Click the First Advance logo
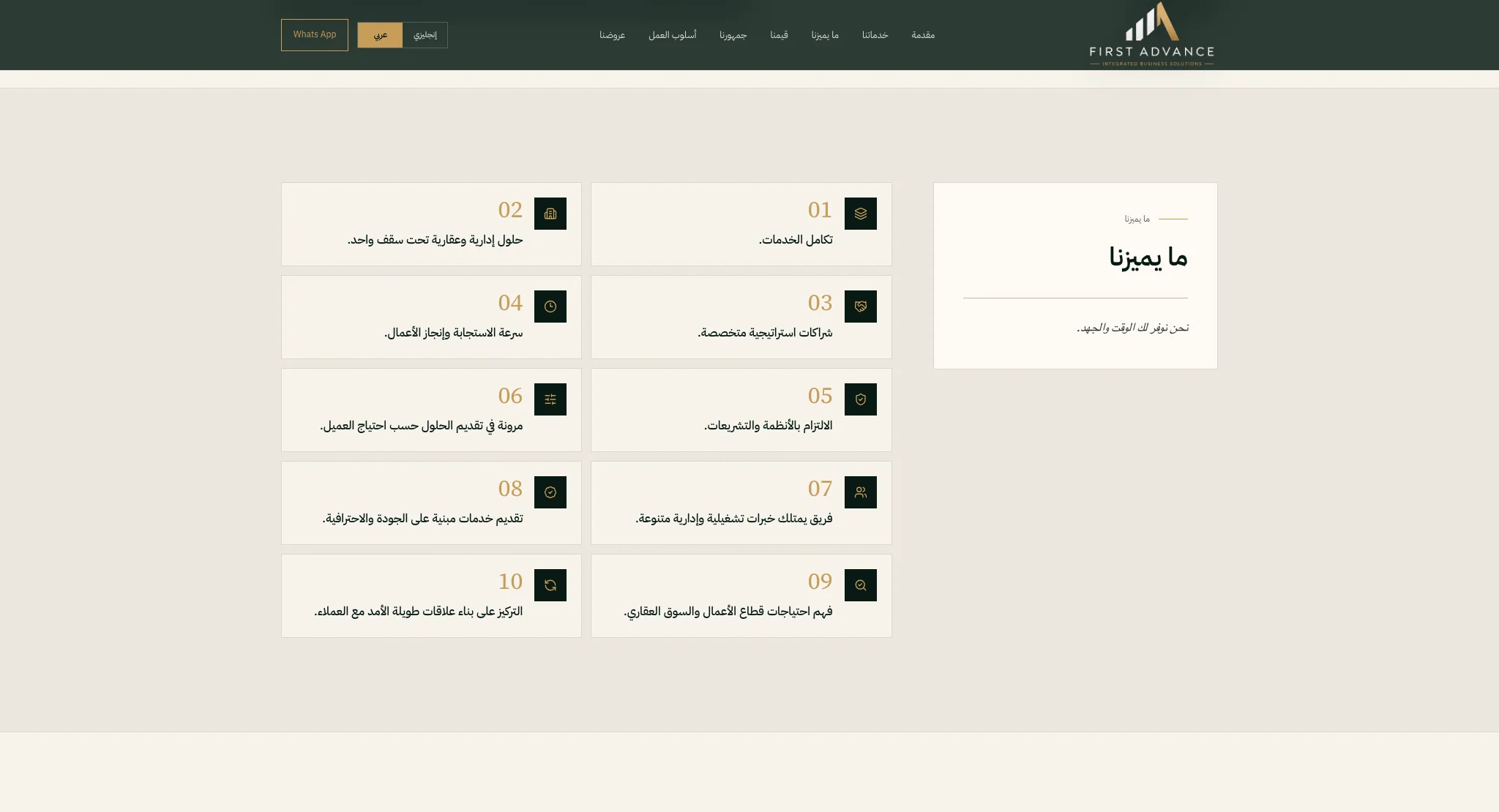 click(x=1151, y=34)
